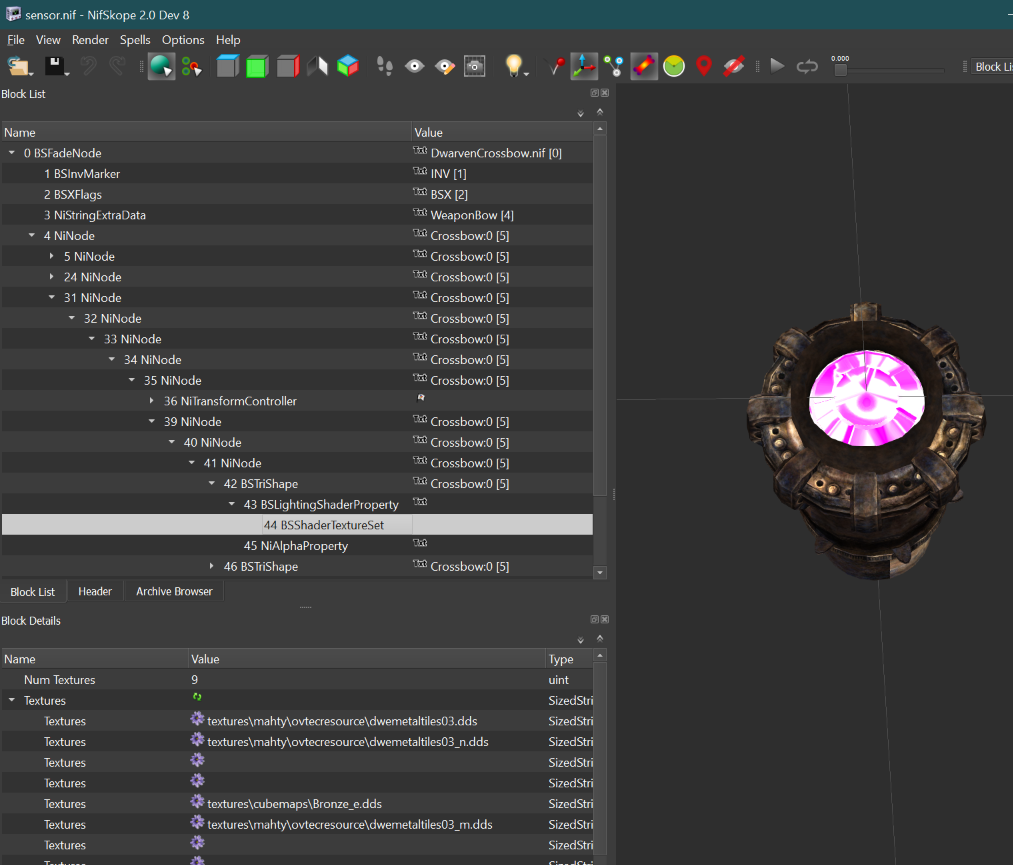The image size is (1013, 865).
Task: Toggle the plain eye visibility icon
Action: point(414,67)
